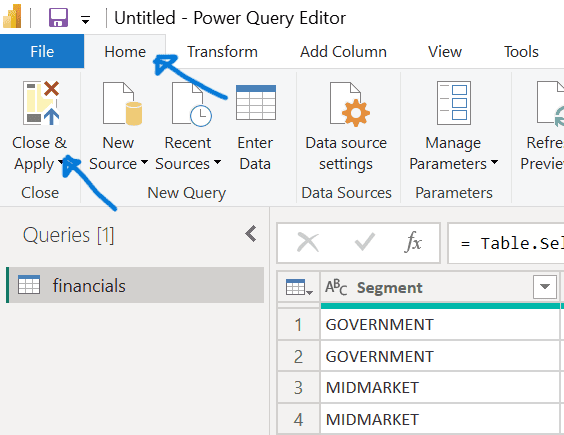Viewport: 564px width, 435px height.
Task: Click the Close & Apply label
Action: [x=39, y=153]
